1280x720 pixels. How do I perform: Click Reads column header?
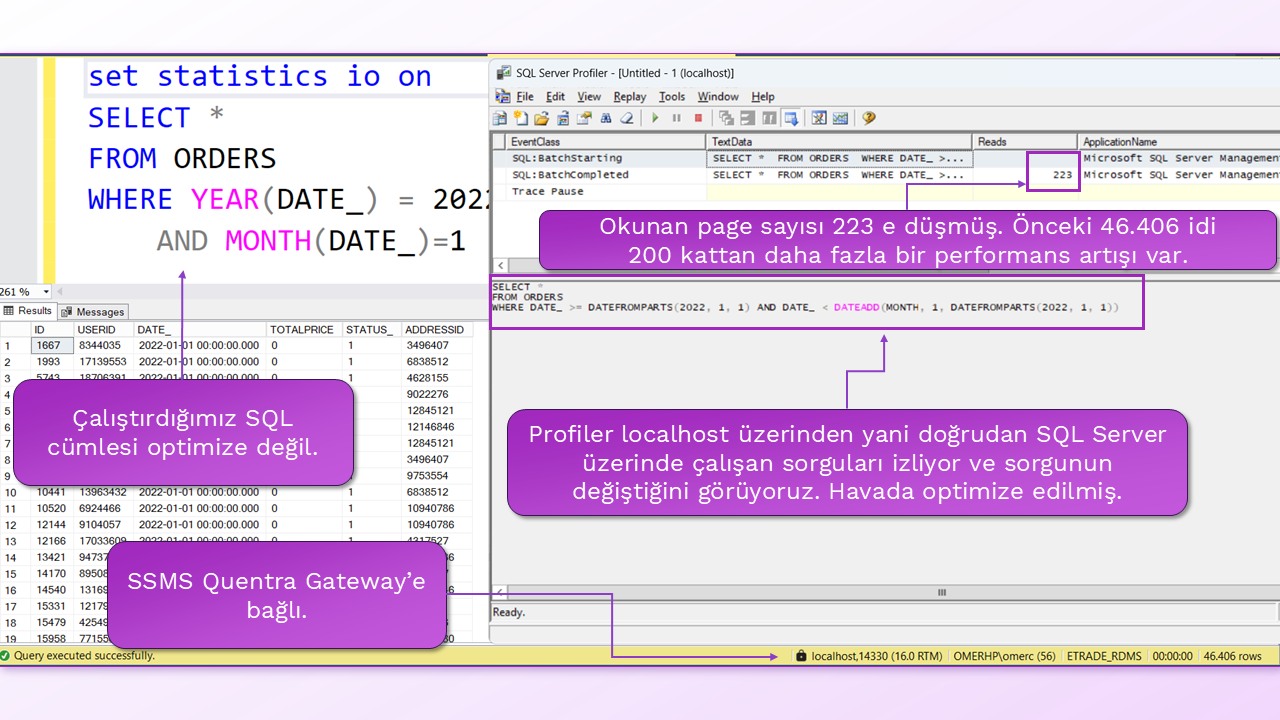[x=1025, y=142]
